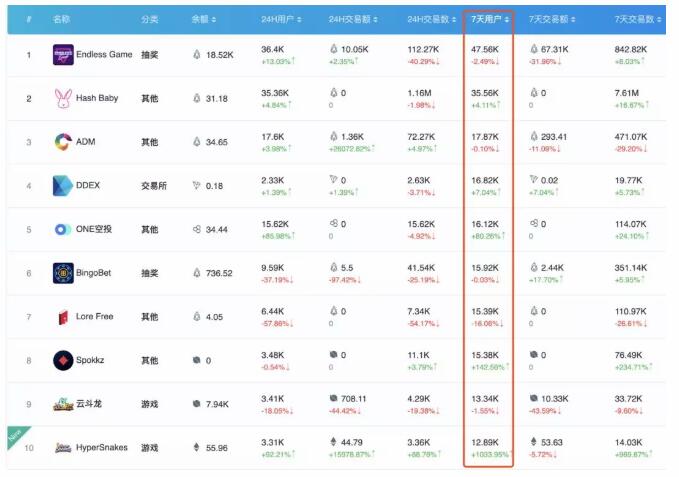
Task: Click 112.27K 24H transactions value
Action: (423, 49)
